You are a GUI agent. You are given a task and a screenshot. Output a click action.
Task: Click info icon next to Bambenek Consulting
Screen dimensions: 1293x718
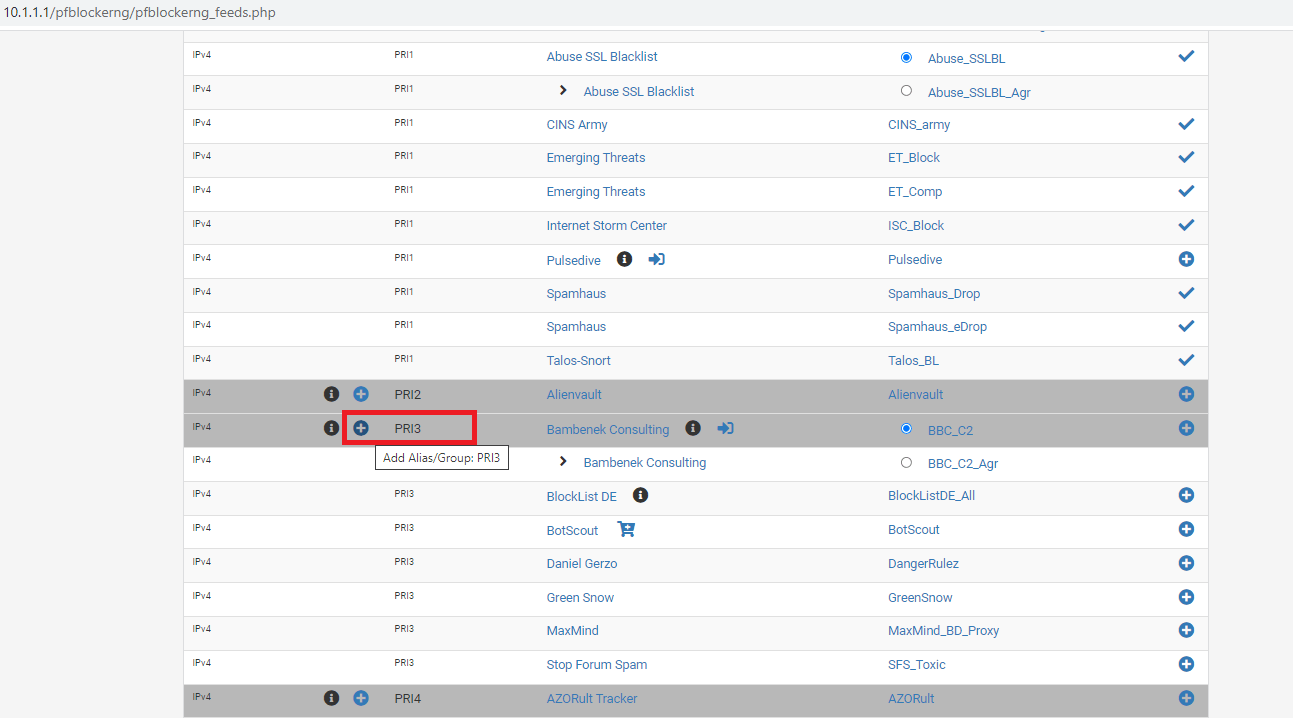coord(692,428)
